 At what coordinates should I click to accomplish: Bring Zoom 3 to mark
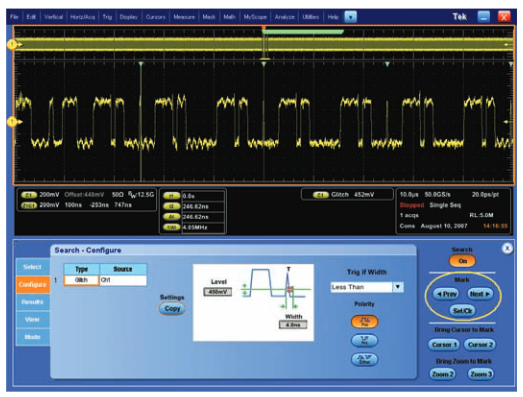(x=480, y=374)
